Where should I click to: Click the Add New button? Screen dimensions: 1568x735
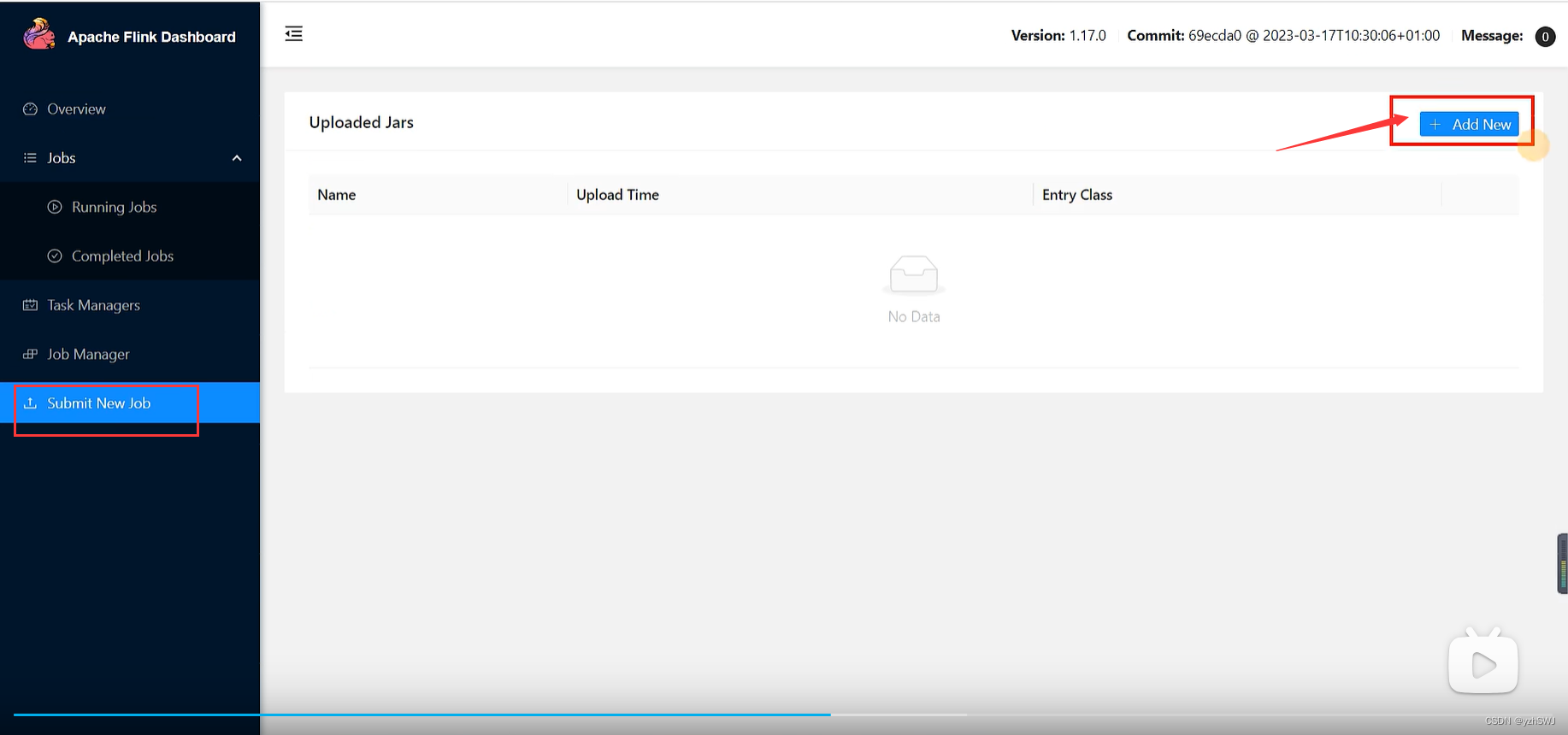1469,124
